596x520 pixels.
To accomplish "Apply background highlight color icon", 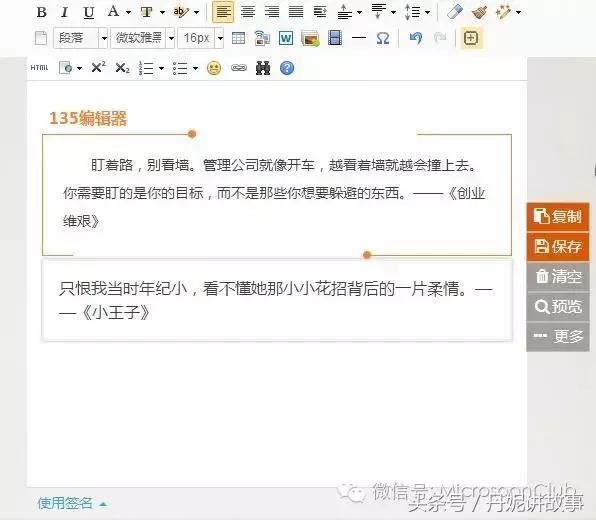I will (x=181, y=12).
